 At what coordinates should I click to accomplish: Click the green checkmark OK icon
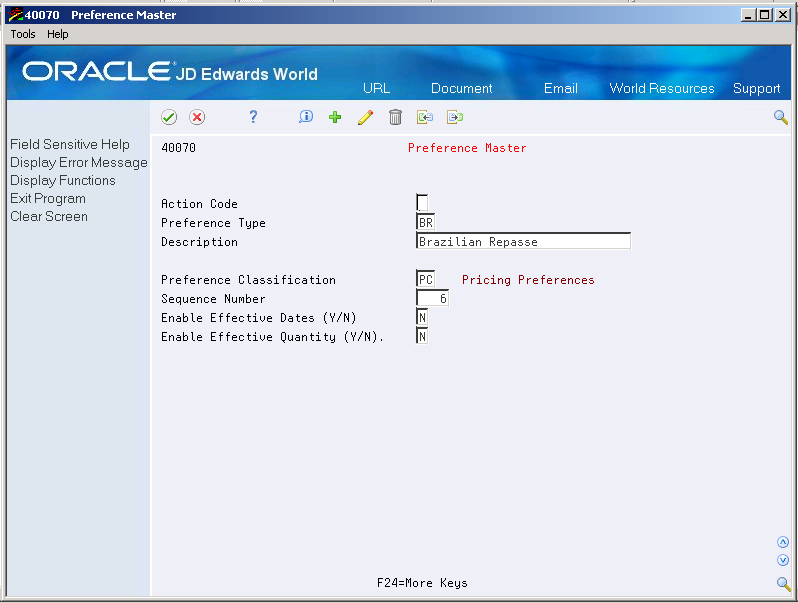coord(169,118)
